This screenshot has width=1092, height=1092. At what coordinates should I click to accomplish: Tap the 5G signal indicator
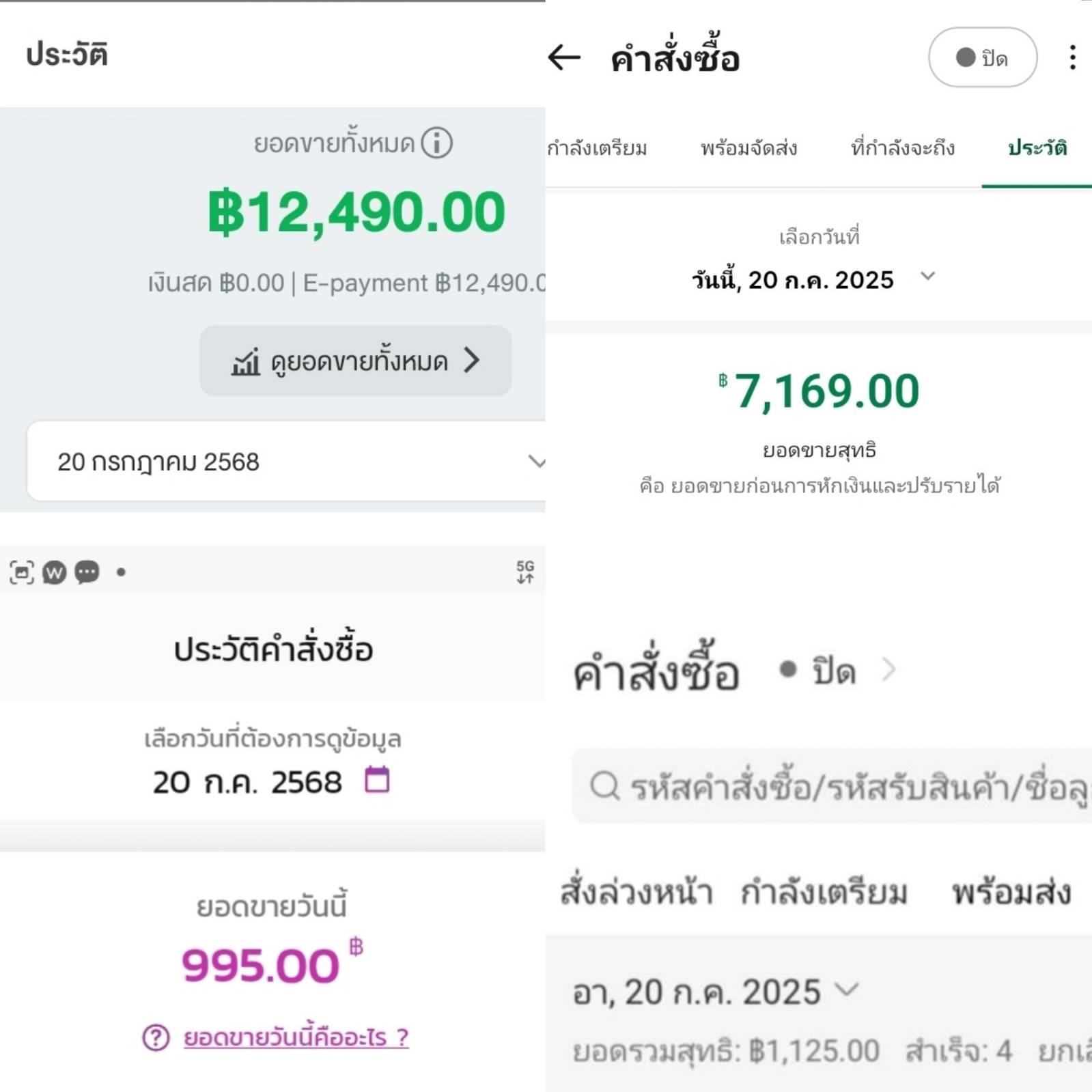click(x=525, y=572)
